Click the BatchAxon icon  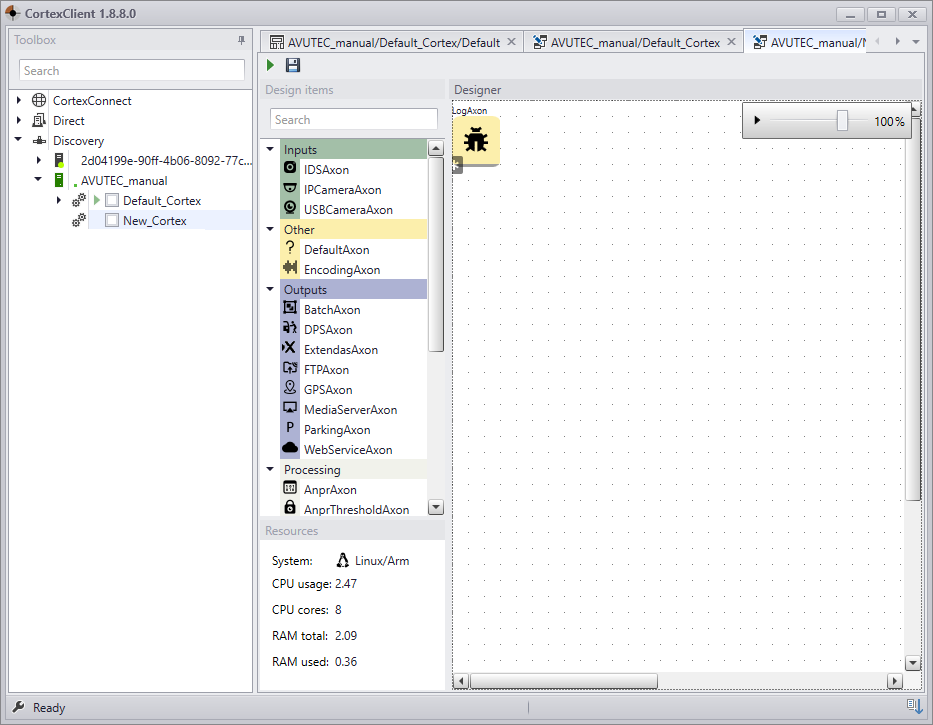[290, 308]
